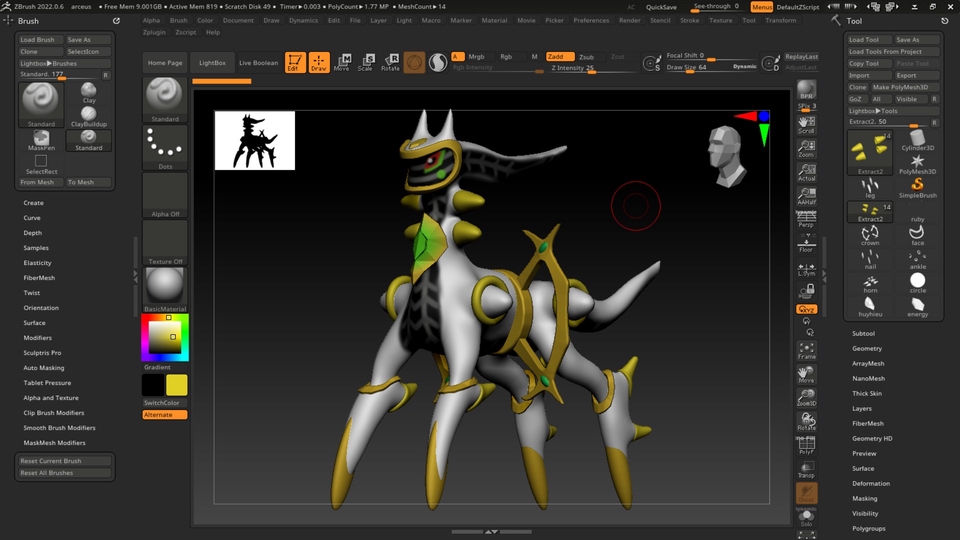Open the Stroke menu

tap(689, 20)
